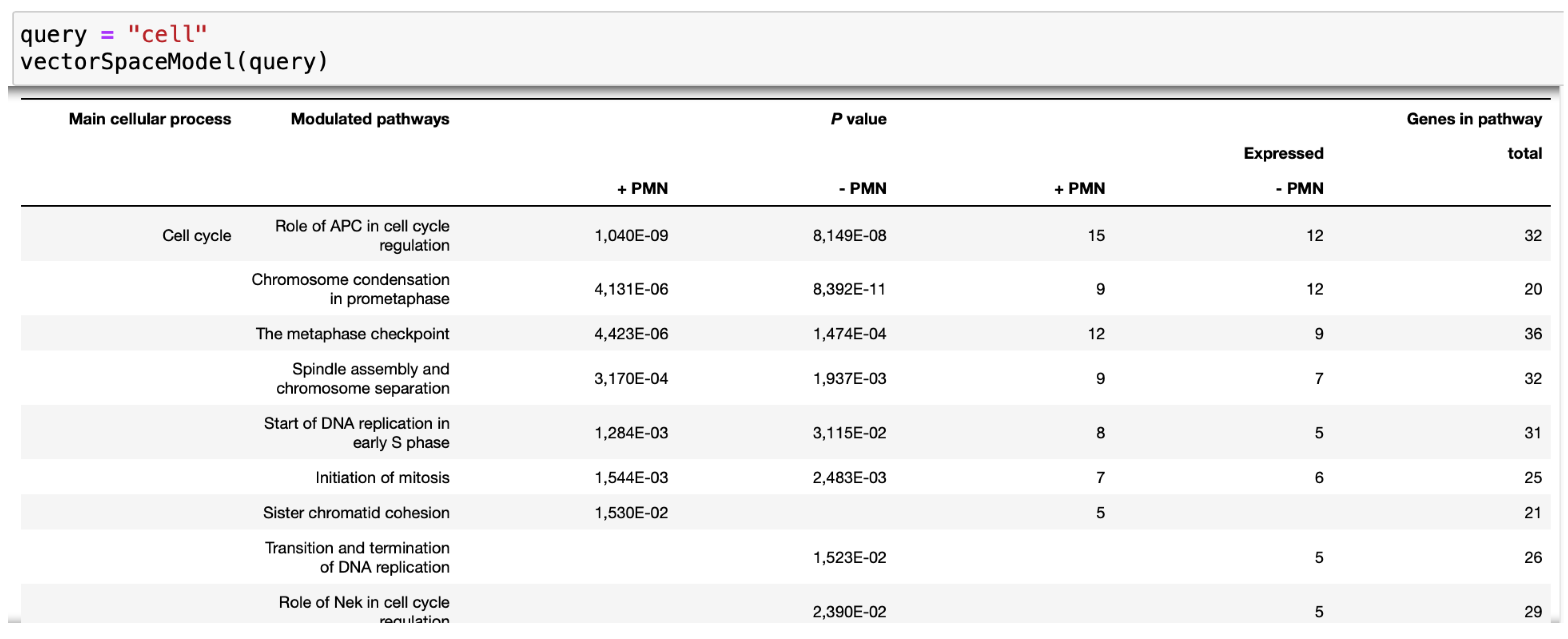Select "Chromosome condensation in prometaphase" pathway

coord(350,289)
